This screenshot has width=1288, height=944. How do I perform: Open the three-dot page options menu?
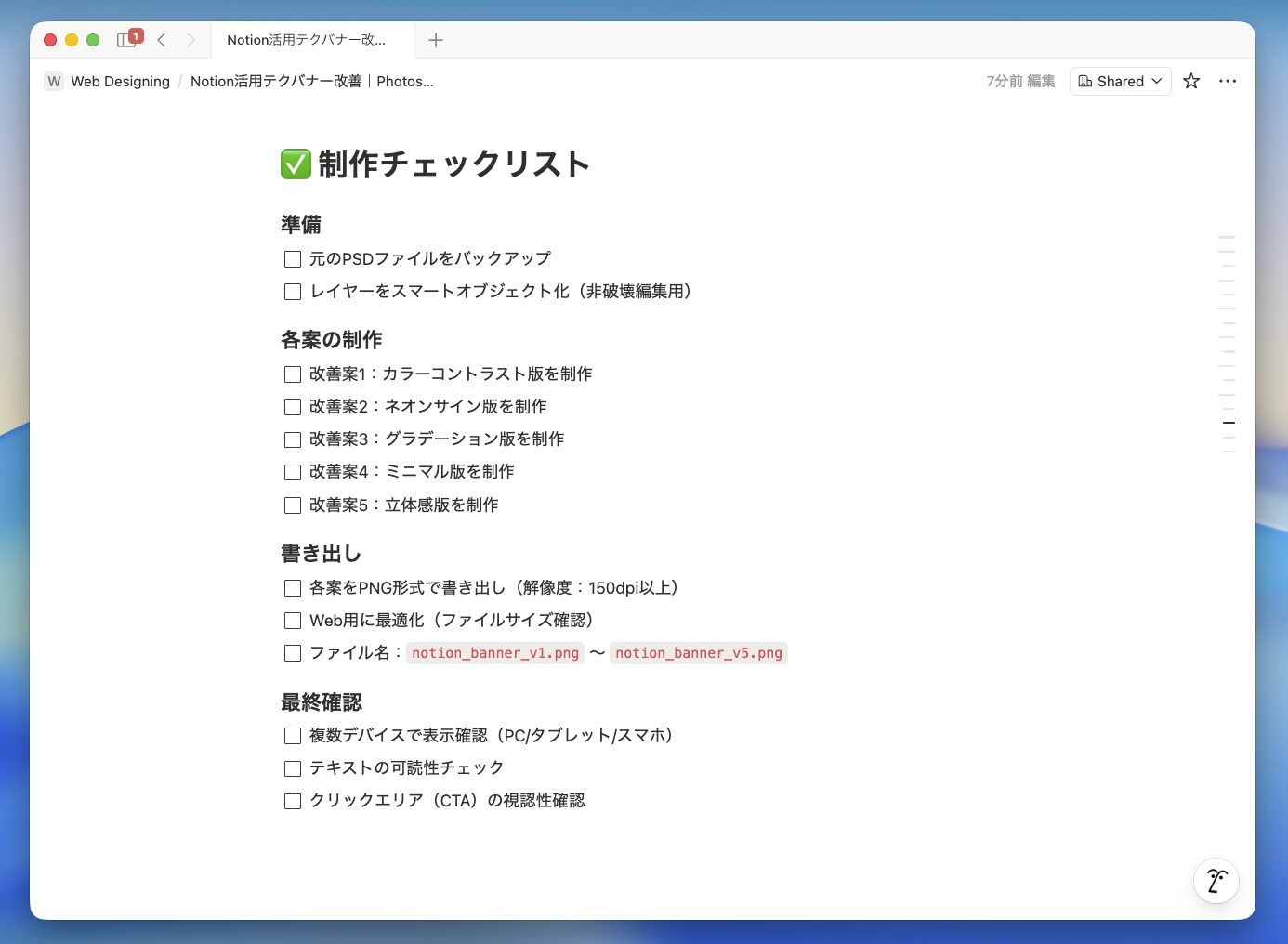1228,81
